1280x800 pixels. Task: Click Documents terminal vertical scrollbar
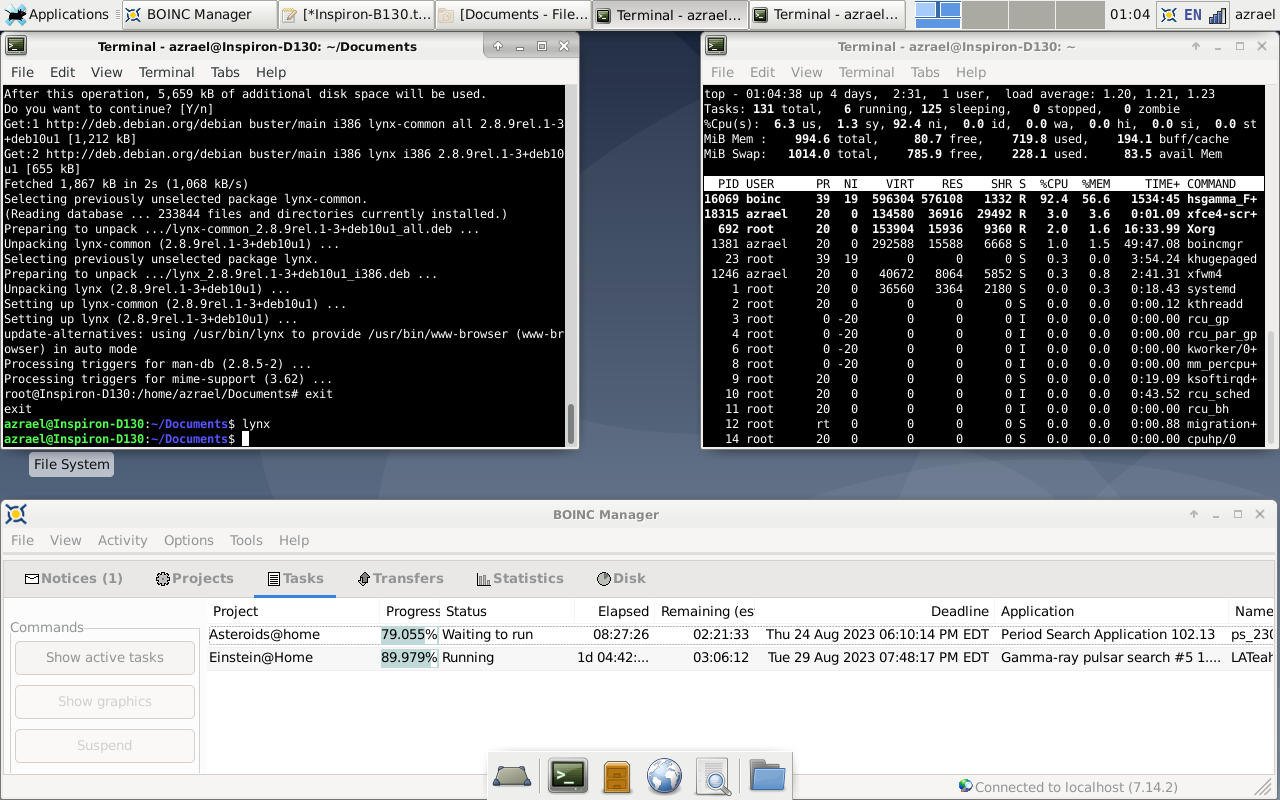pyautogui.click(x=571, y=265)
